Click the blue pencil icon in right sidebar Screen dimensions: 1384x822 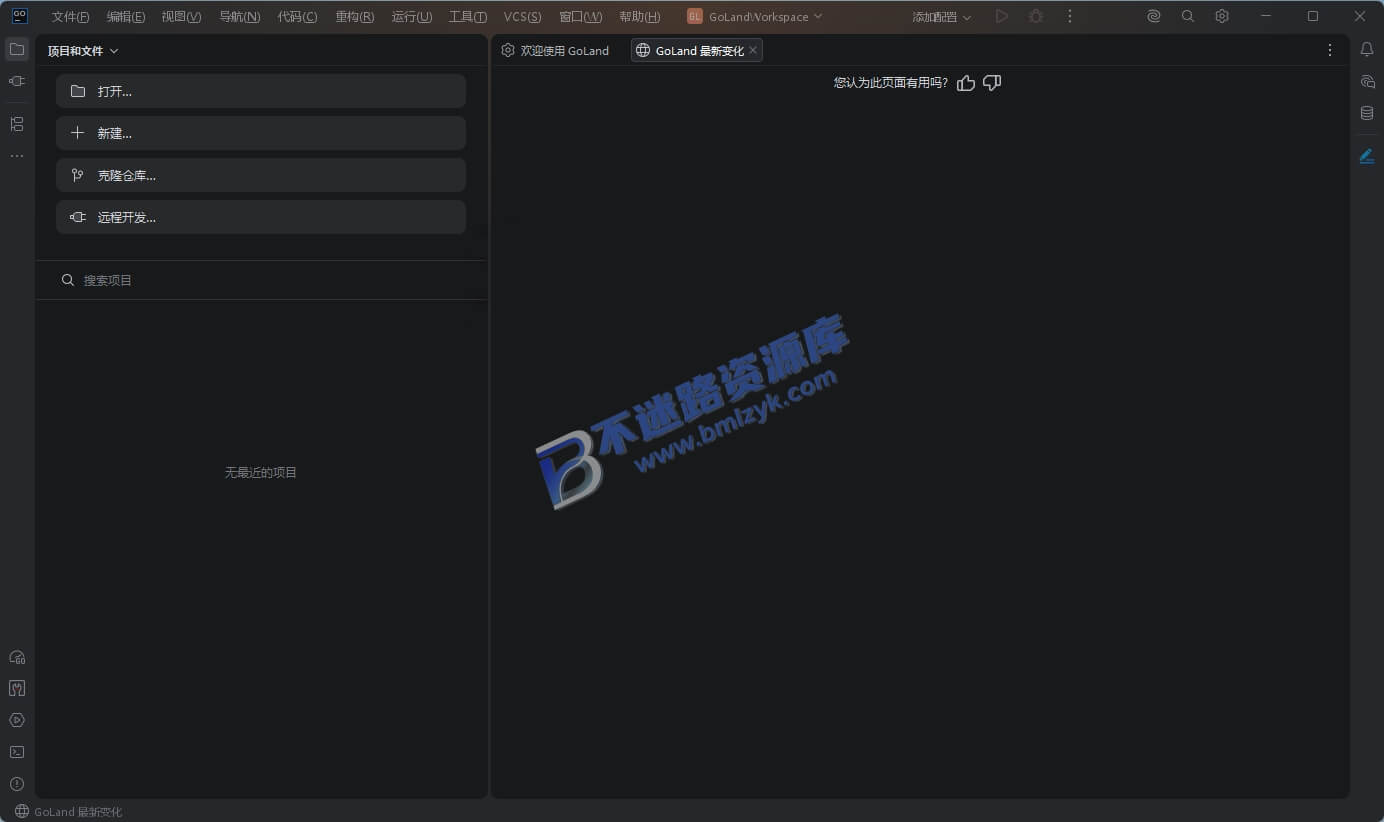pos(1367,156)
